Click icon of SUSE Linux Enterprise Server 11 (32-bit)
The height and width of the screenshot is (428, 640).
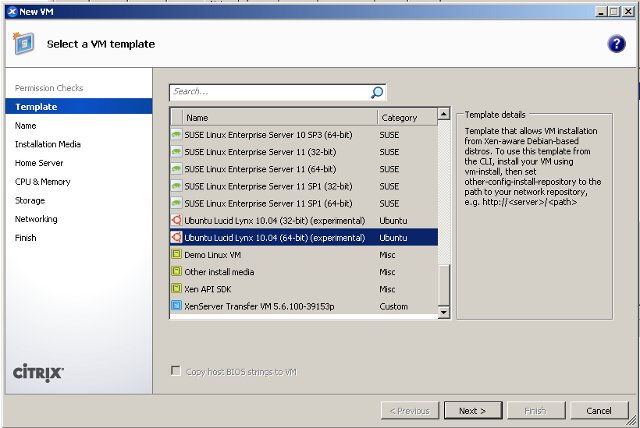(176, 152)
